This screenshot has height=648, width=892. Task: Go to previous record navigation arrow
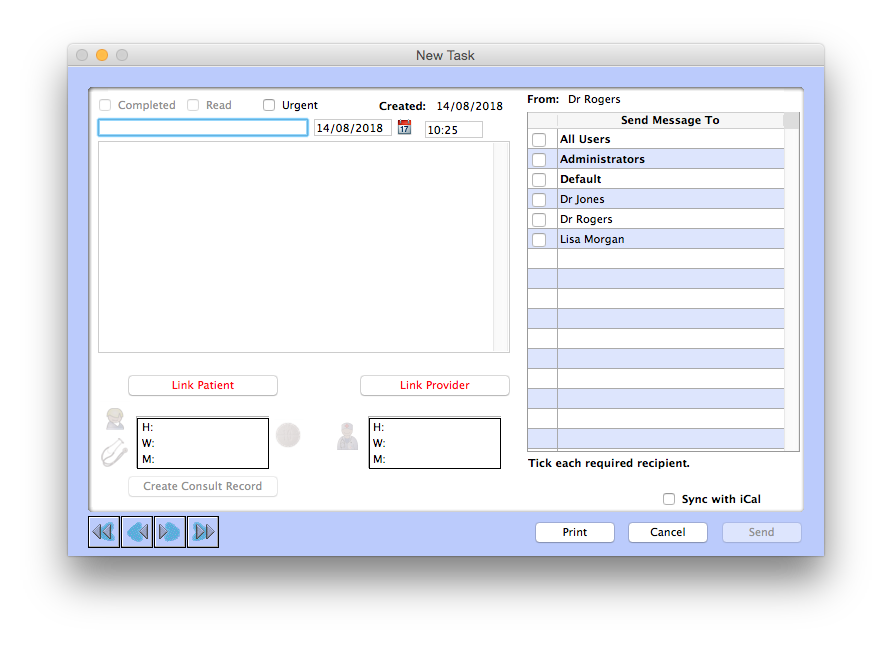(137, 532)
